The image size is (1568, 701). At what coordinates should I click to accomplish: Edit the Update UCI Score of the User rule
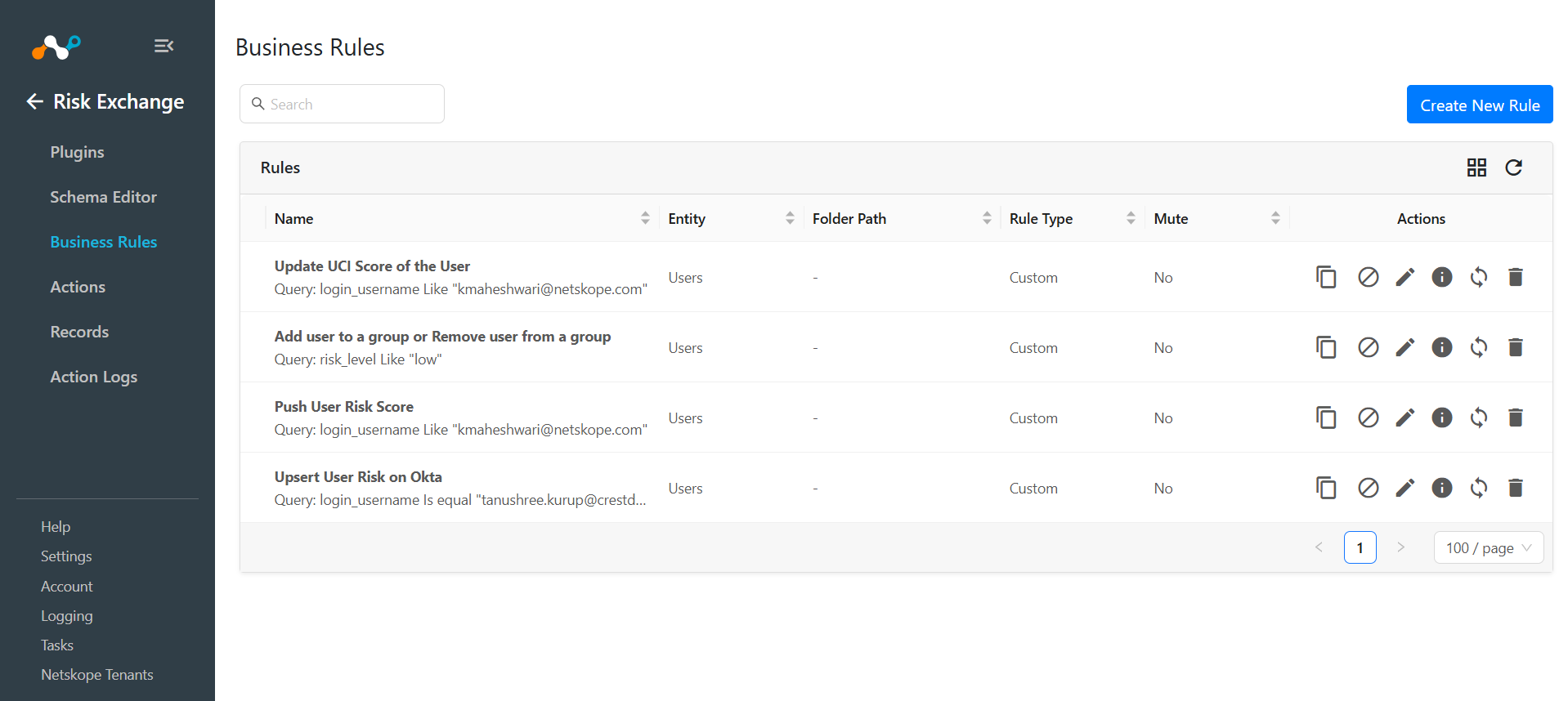tap(1405, 277)
